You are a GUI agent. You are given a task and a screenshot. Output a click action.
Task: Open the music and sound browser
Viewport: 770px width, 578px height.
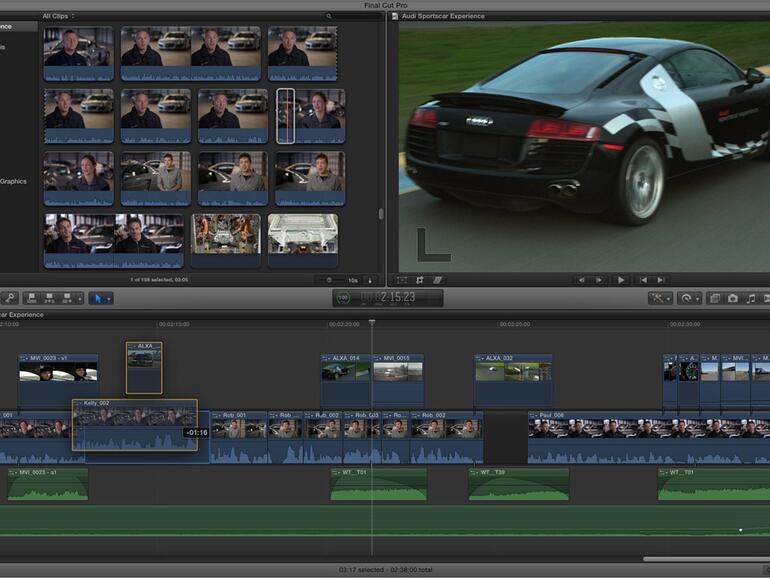pyautogui.click(x=751, y=298)
